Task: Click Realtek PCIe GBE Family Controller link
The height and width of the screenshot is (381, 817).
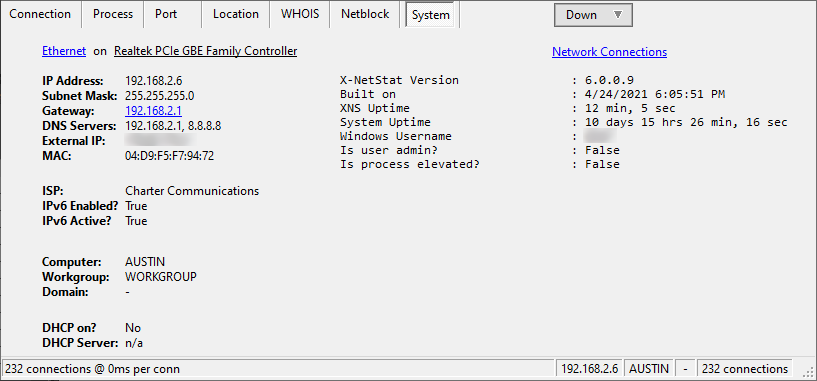Action: 206,51
